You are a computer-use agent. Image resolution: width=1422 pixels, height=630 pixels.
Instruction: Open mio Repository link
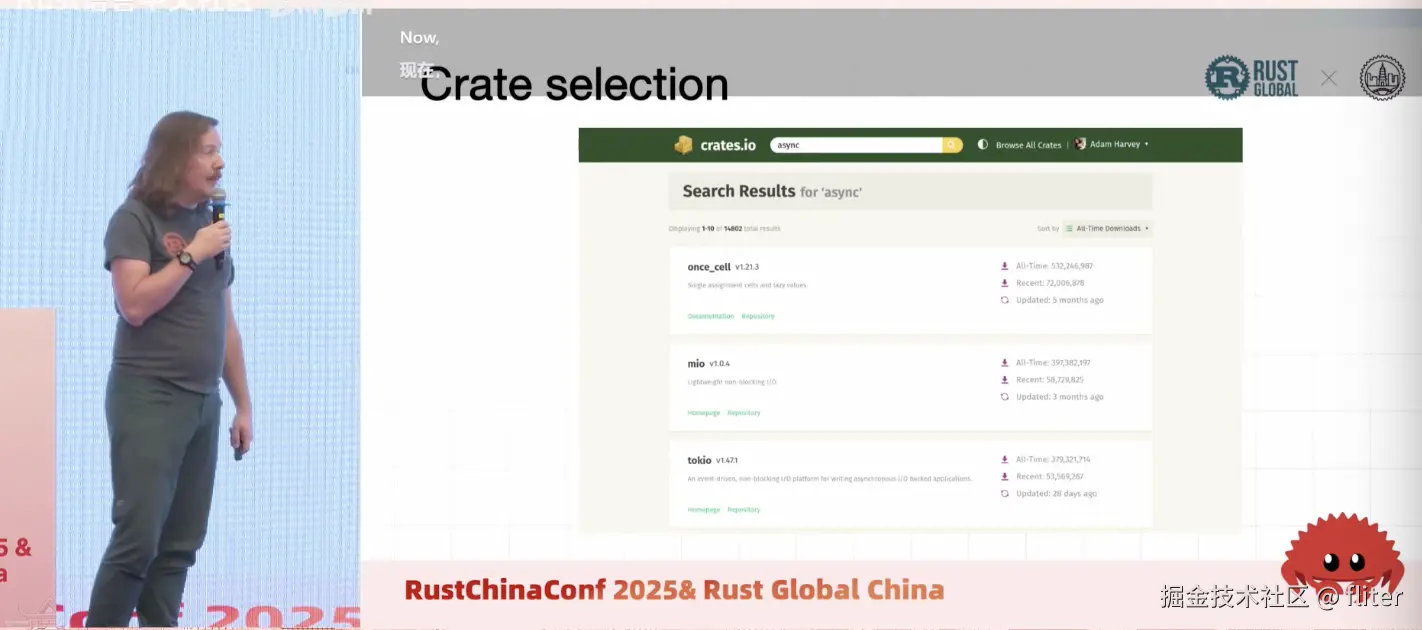coord(744,413)
